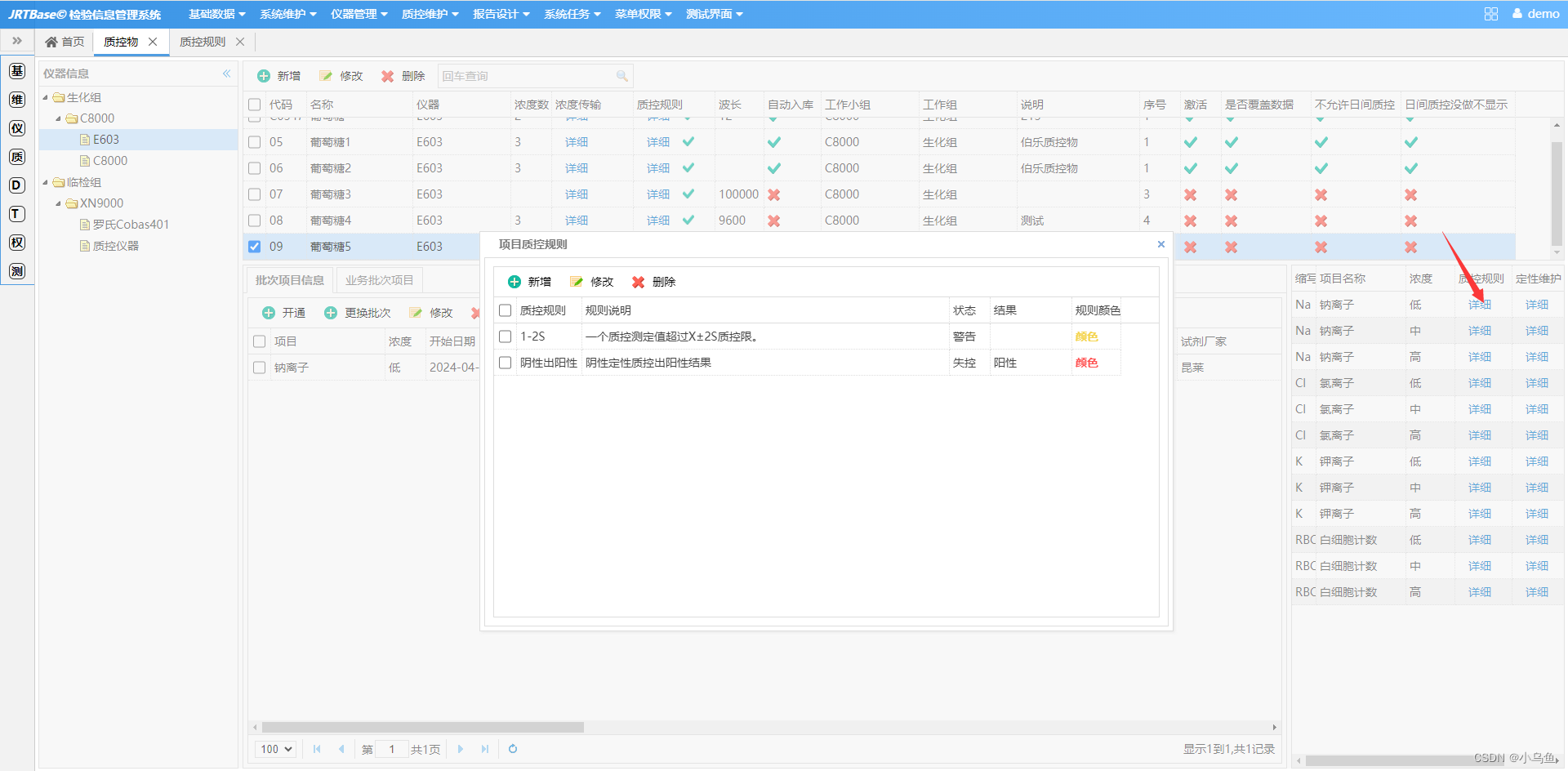This screenshot has height=771, width=1568.
Task: Open the 系统任务 menu
Action: 572,14
